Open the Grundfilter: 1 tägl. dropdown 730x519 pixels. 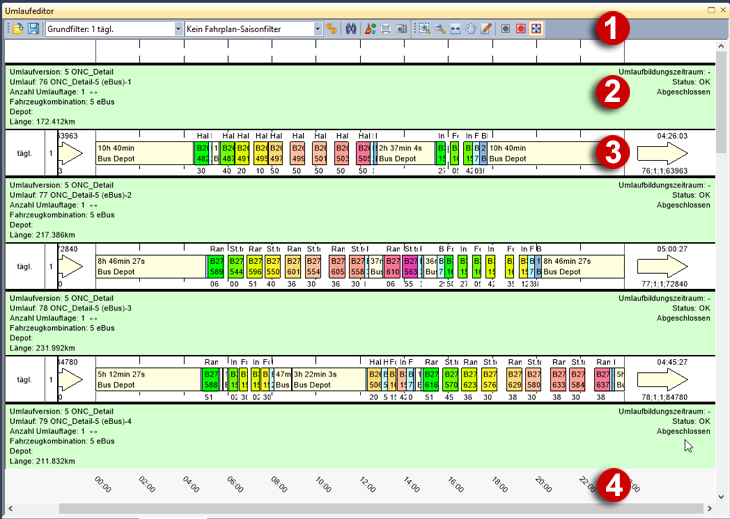[x=175, y=29]
